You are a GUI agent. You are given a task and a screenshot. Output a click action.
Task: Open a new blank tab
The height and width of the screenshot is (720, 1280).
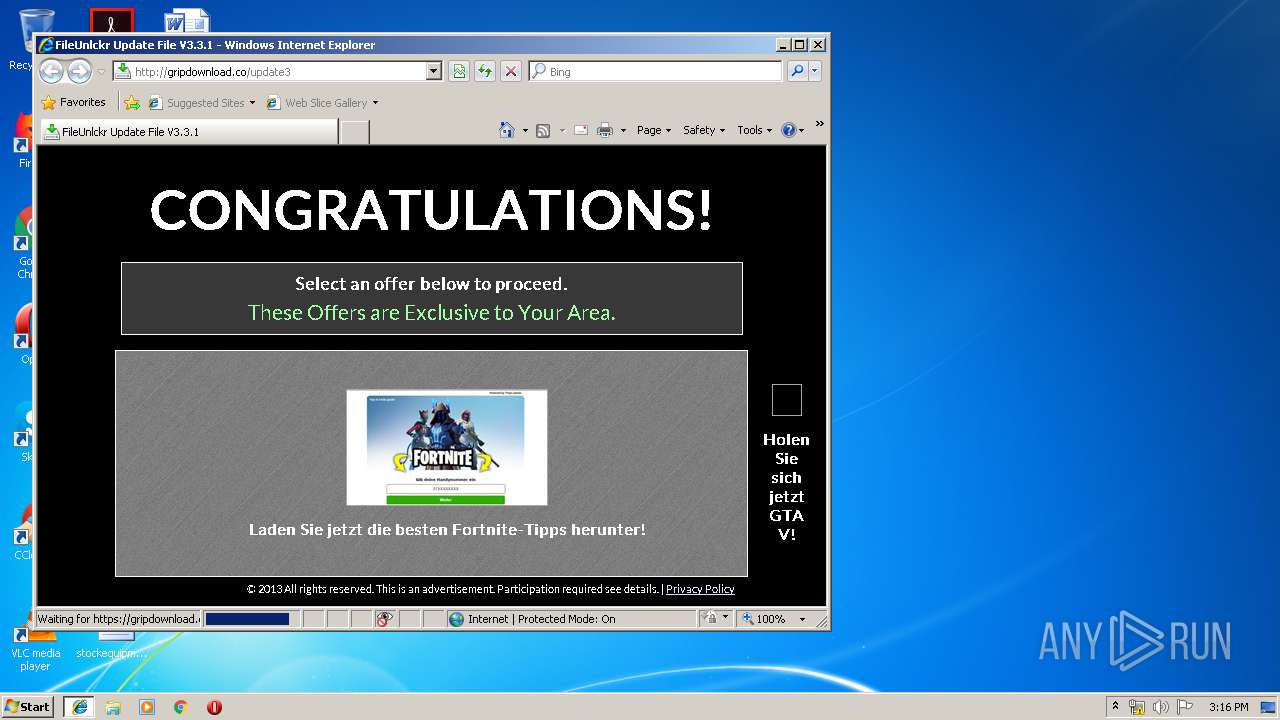354,132
